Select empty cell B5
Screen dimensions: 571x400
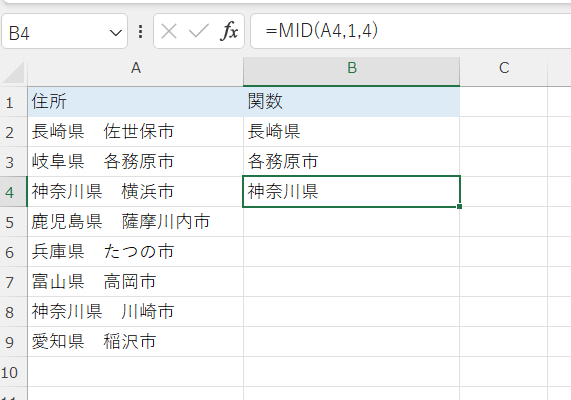[352, 222]
